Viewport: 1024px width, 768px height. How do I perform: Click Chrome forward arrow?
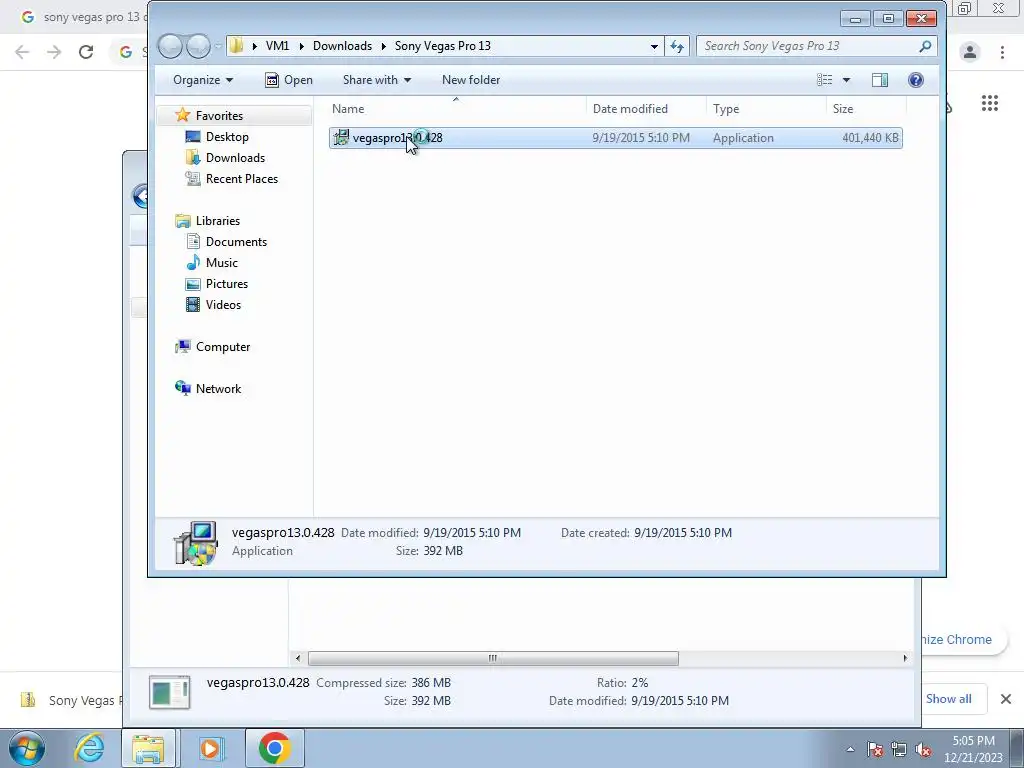[x=54, y=52]
